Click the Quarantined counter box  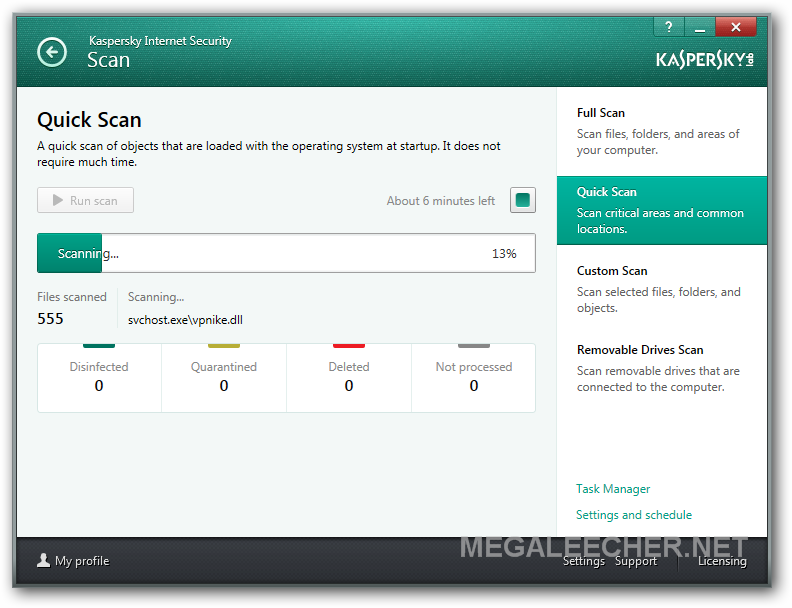point(224,378)
